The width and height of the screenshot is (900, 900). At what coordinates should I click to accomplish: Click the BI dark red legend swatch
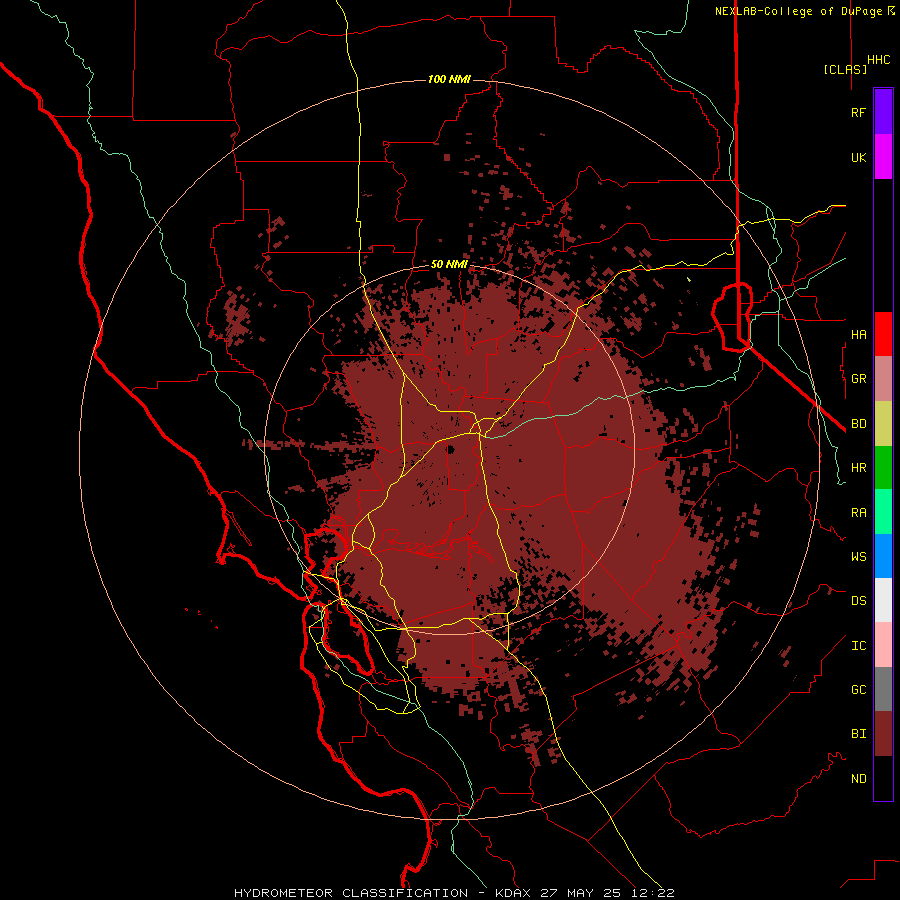tap(883, 734)
